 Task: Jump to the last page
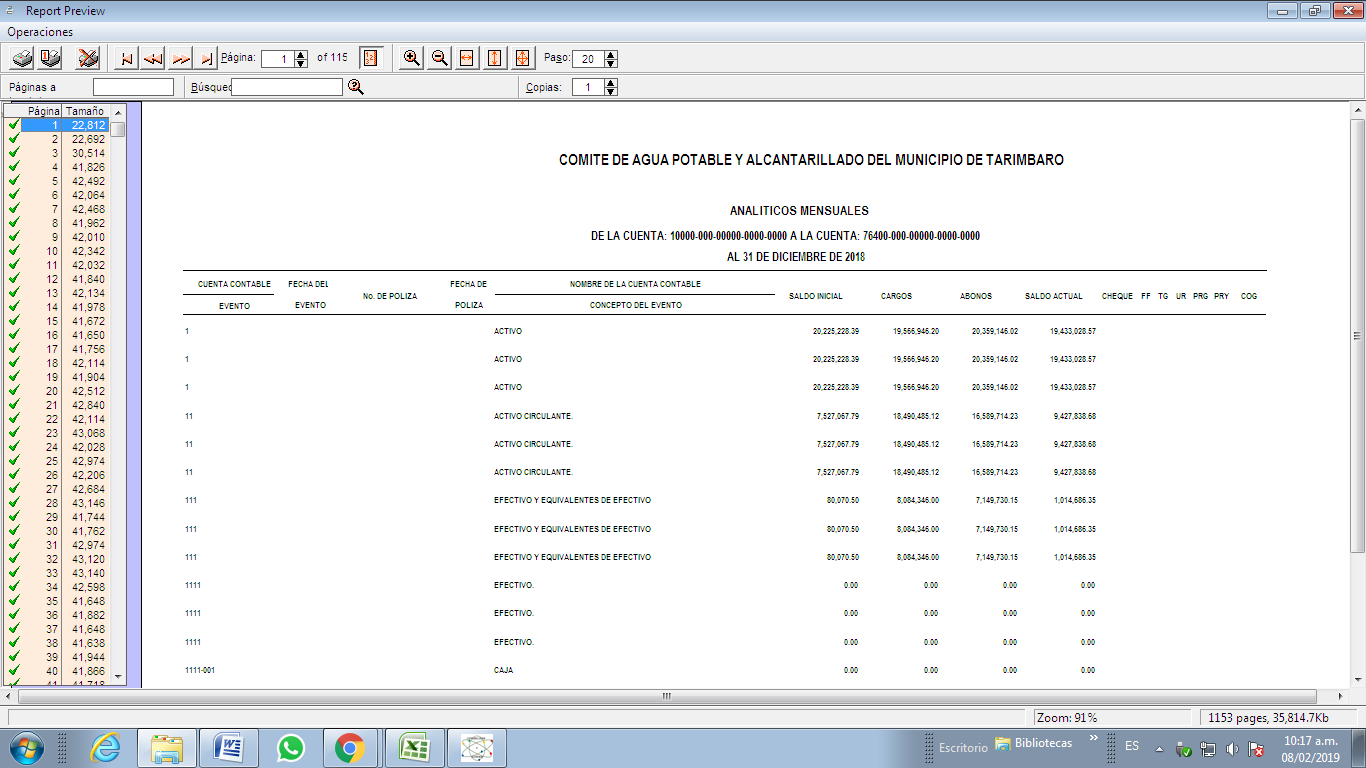[205, 58]
